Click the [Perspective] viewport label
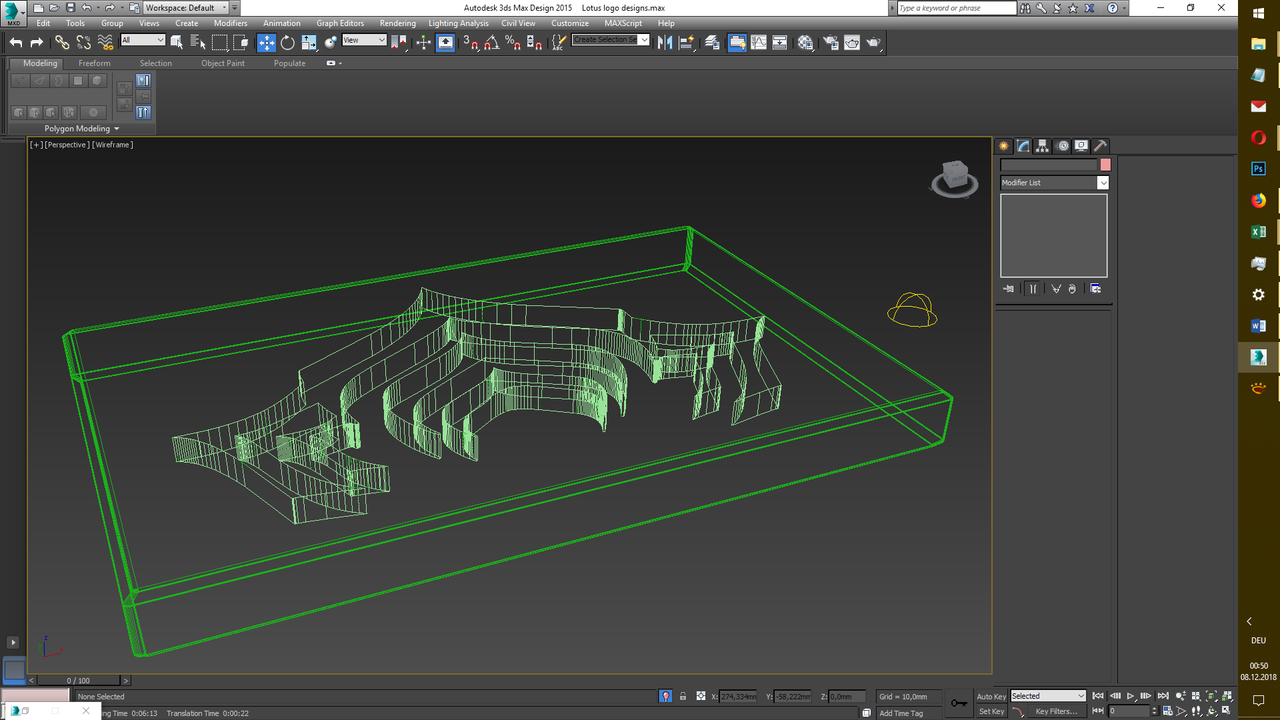The image size is (1280, 720). 68,145
